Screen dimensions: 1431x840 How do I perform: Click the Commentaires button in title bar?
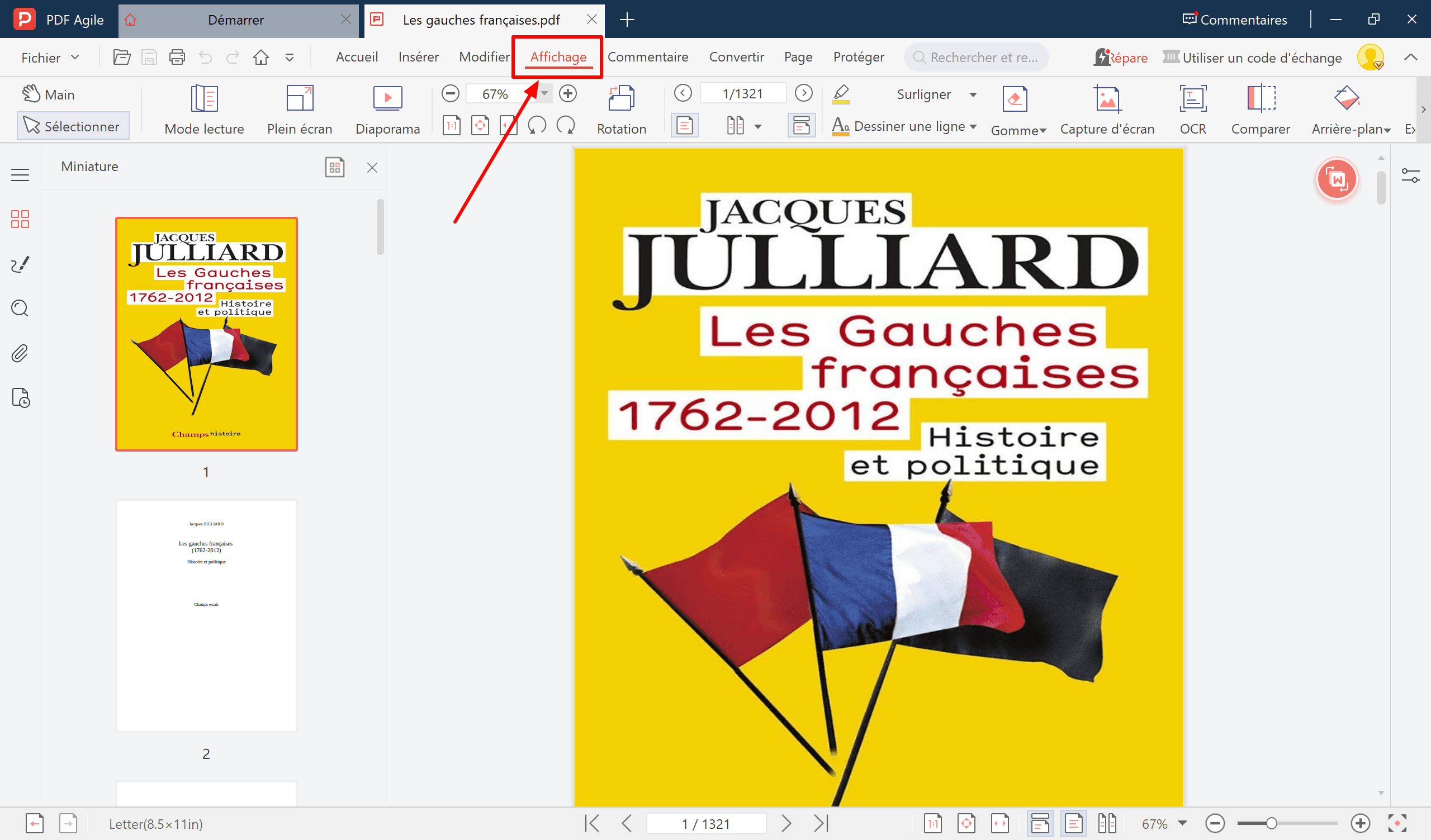click(1235, 20)
